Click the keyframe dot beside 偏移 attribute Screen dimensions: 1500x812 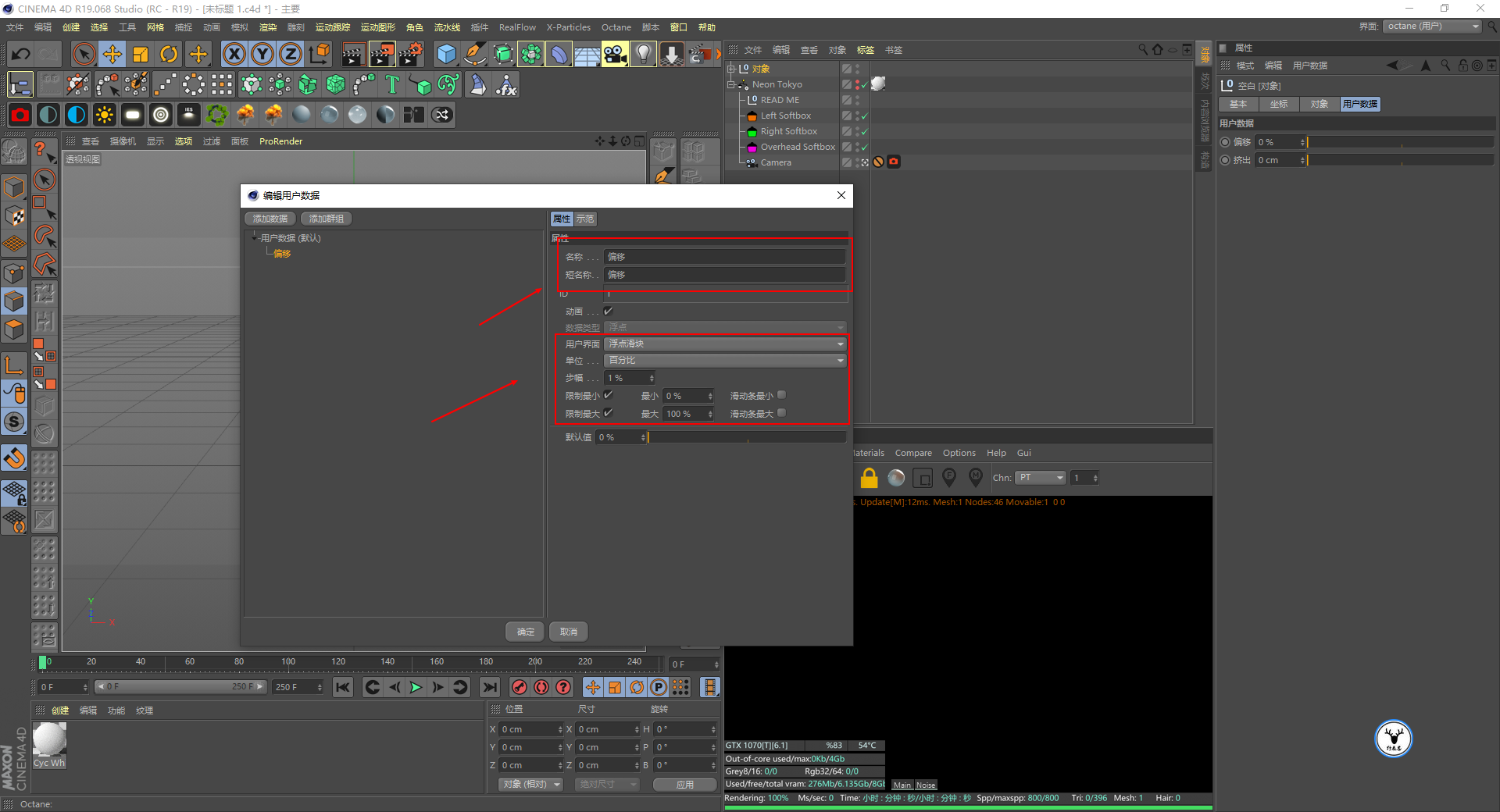pos(1225,142)
